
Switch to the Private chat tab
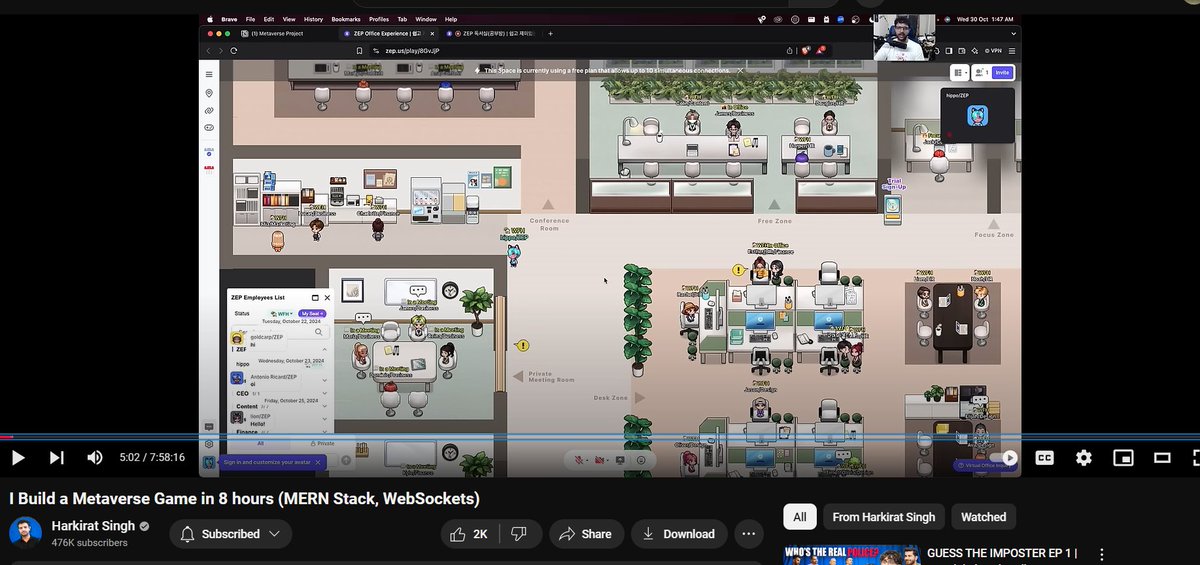(x=322, y=443)
